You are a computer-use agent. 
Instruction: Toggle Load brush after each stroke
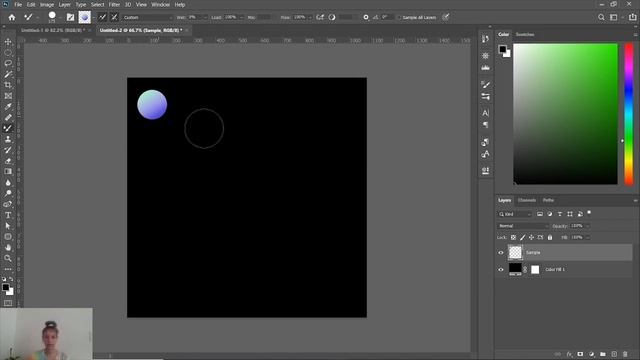click(102, 17)
